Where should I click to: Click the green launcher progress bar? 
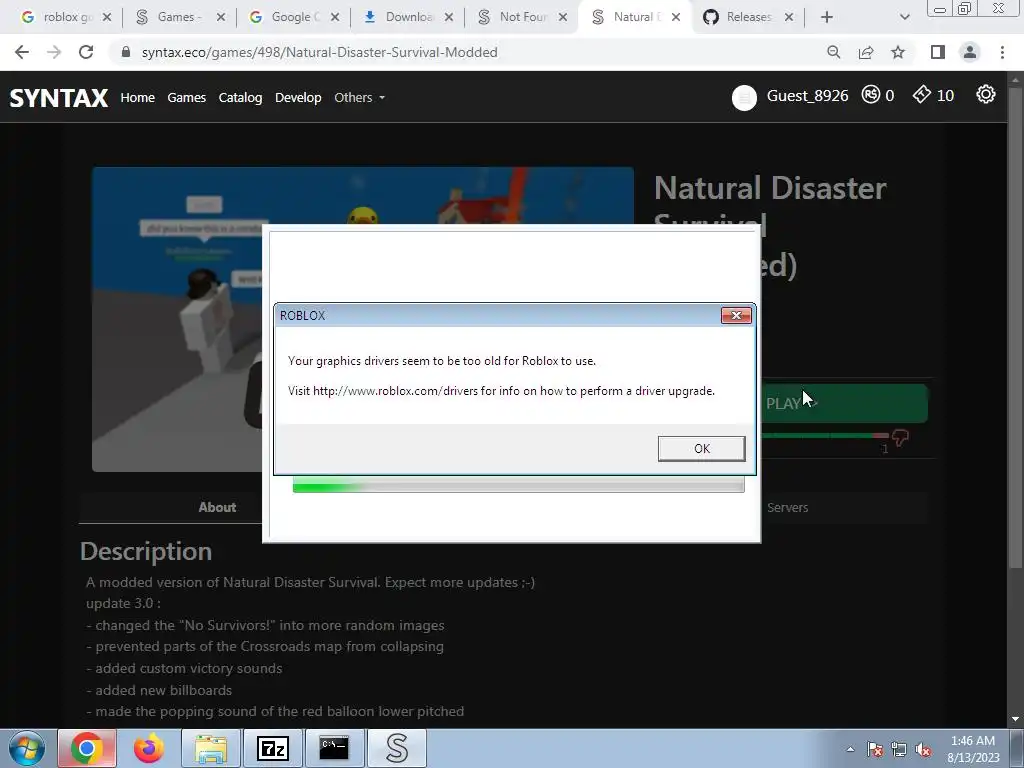click(518, 485)
